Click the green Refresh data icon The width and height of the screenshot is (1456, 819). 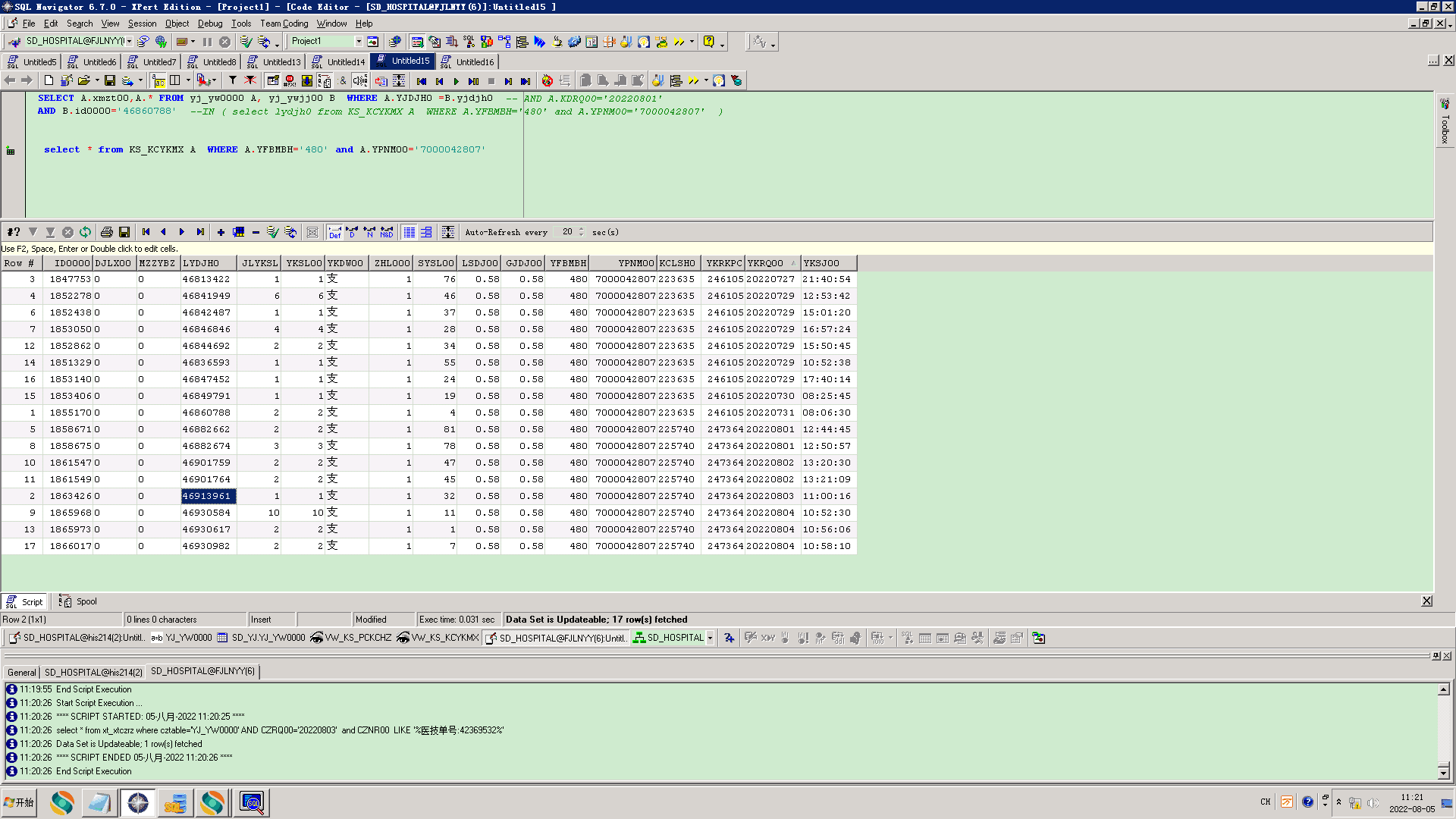coord(85,232)
